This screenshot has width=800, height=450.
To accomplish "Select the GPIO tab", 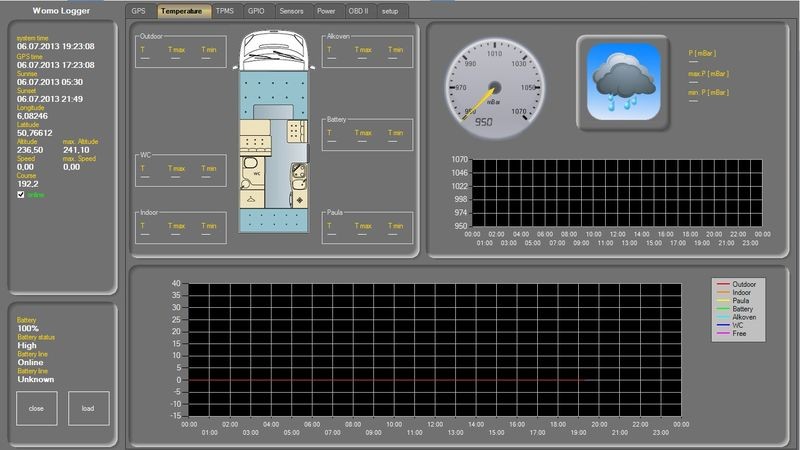I will point(257,11).
